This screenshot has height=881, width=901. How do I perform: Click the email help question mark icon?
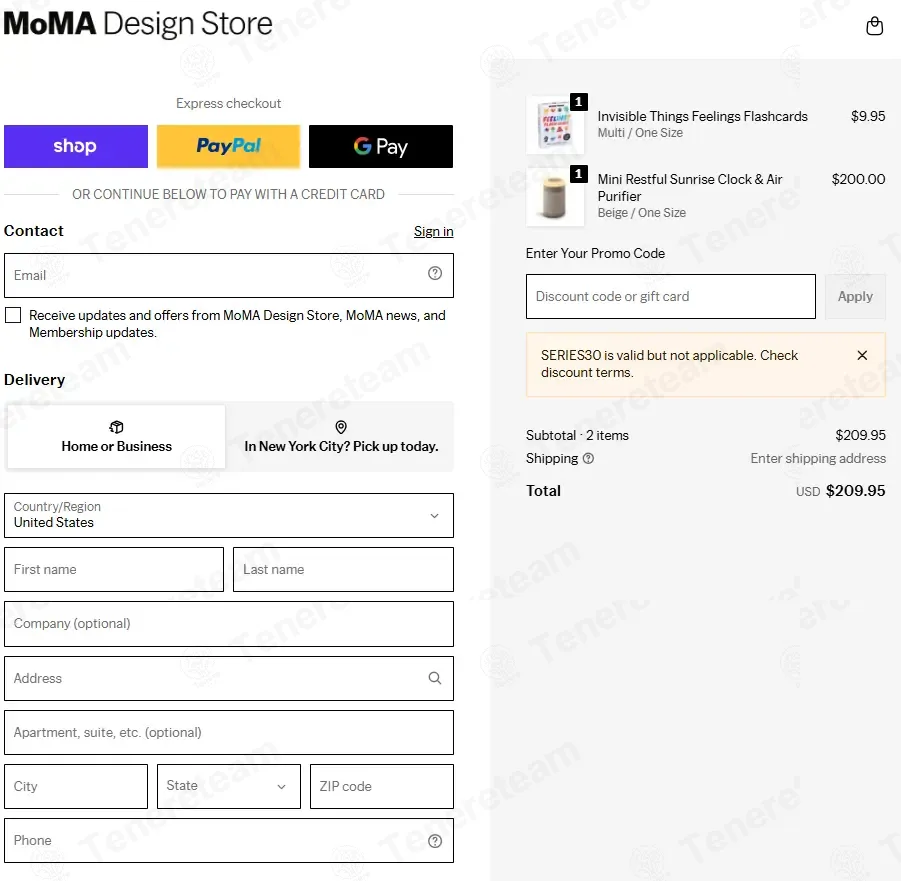tap(435, 274)
